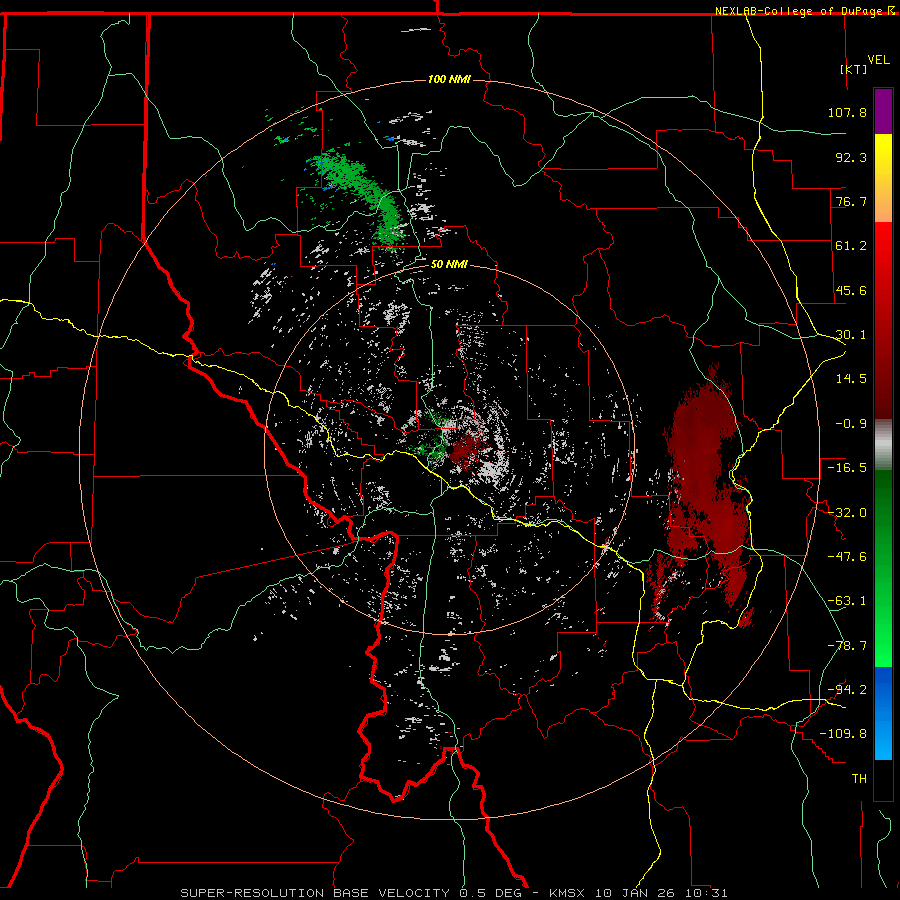Click the [KT] units label
Screen dimensions: 900x900
point(854,69)
